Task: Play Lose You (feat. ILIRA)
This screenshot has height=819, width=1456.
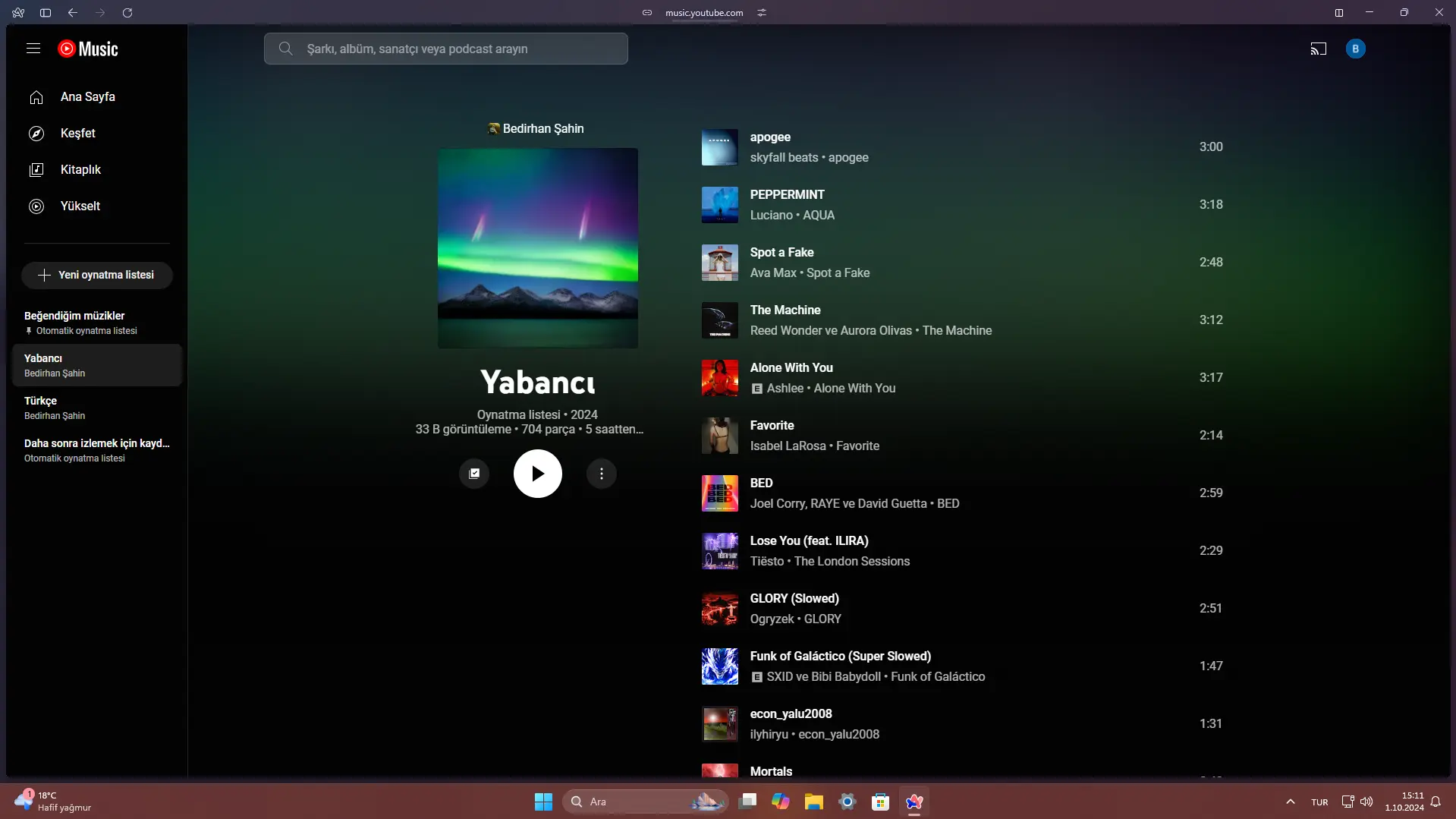Action: (x=809, y=541)
